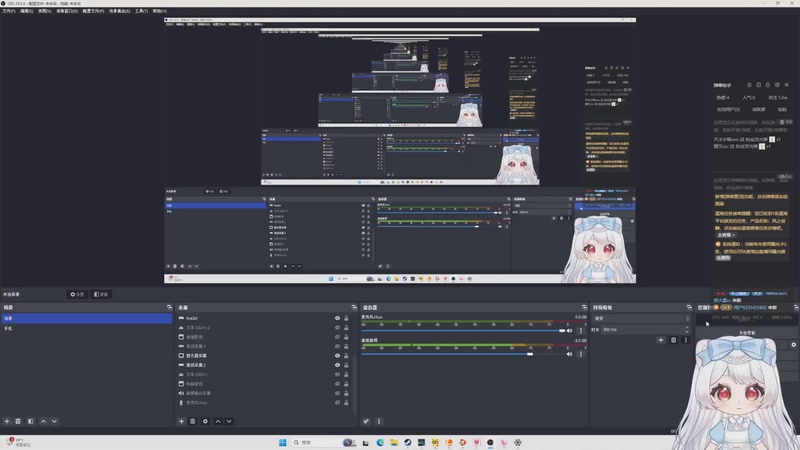Open source properties (gear) button under preview
The width and height of the screenshot is (800, 450).
[78, 294]
